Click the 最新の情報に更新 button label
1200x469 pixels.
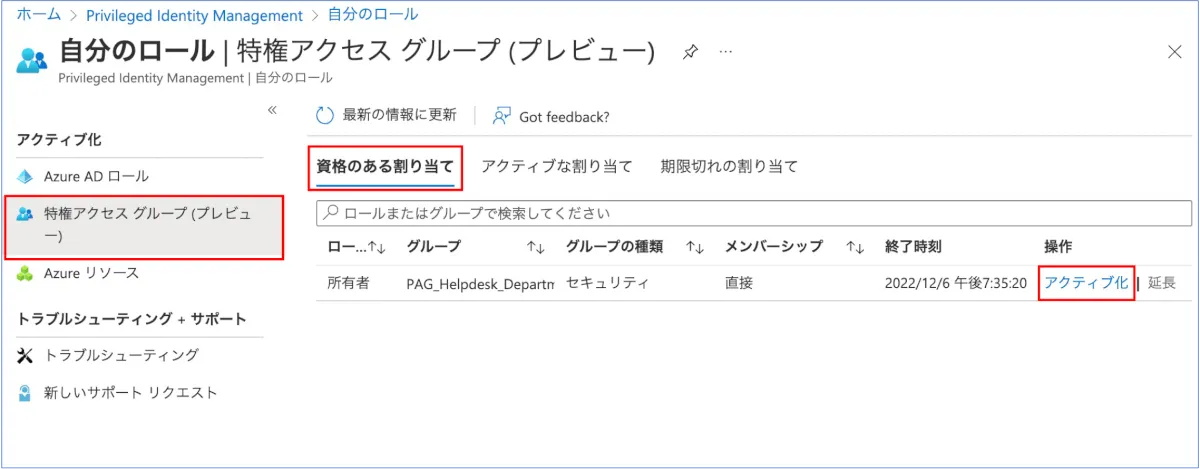click(399, 116)
